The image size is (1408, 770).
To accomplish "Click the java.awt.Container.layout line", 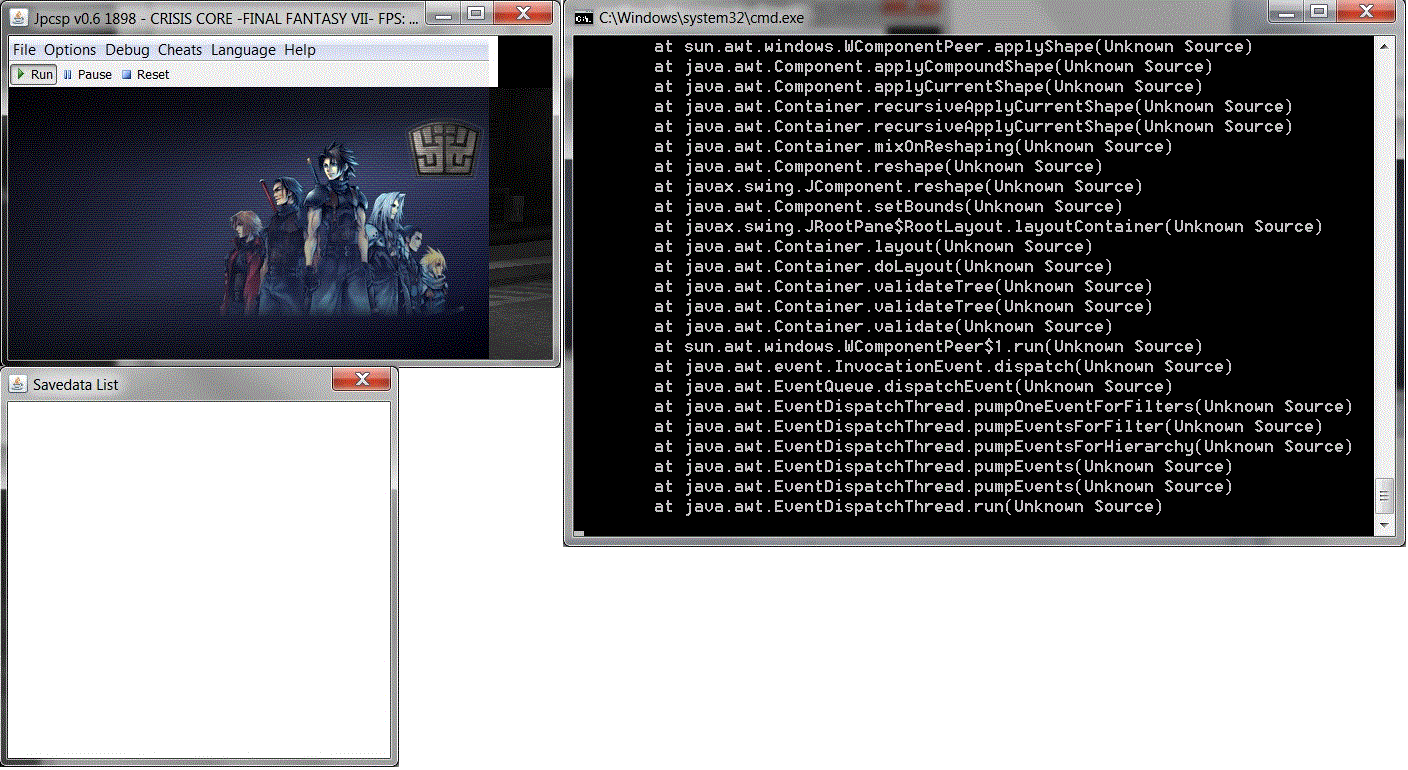I will 873,247.
